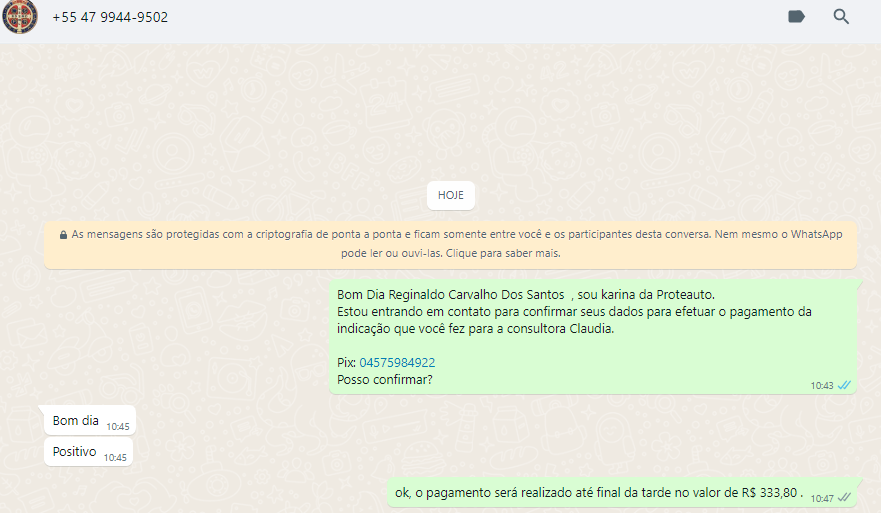Click read-receipt check marks on 10:43 message
The width and height of the screenshot is (881, 513).
click(844, 385)
